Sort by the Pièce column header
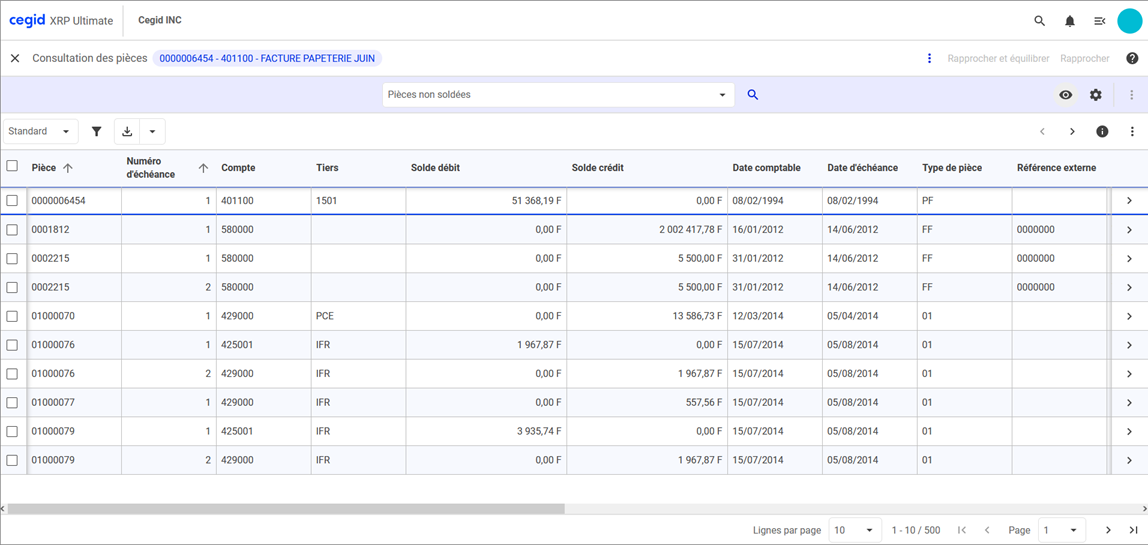 coord(44,168)
